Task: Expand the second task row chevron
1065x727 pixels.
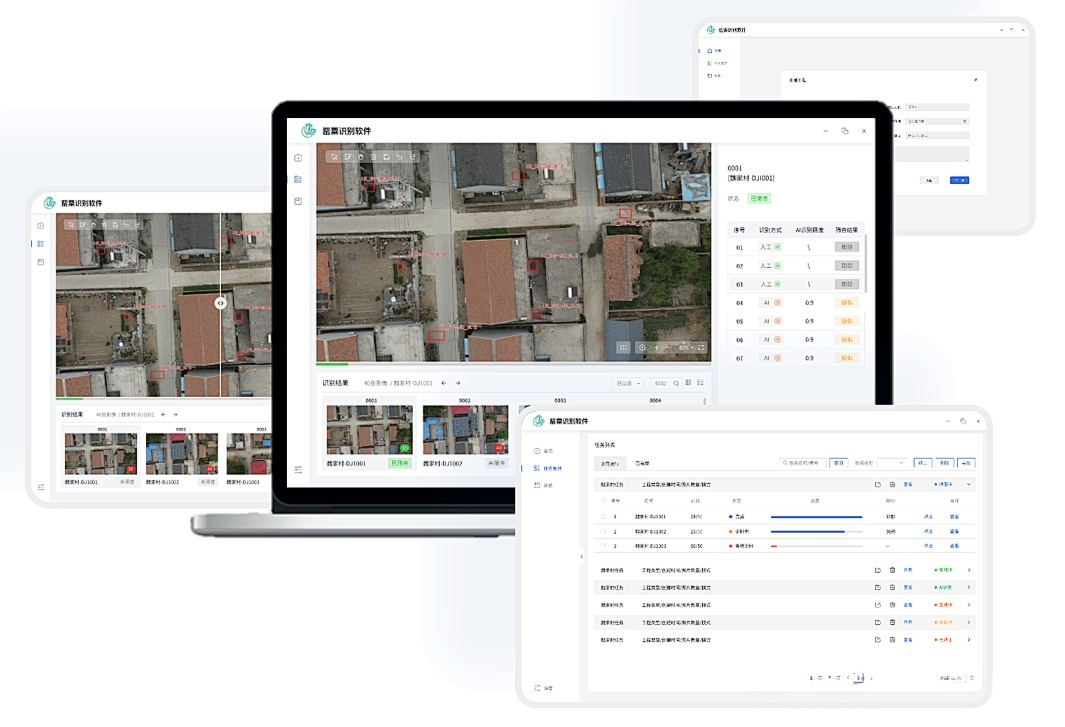Action: 968,570
